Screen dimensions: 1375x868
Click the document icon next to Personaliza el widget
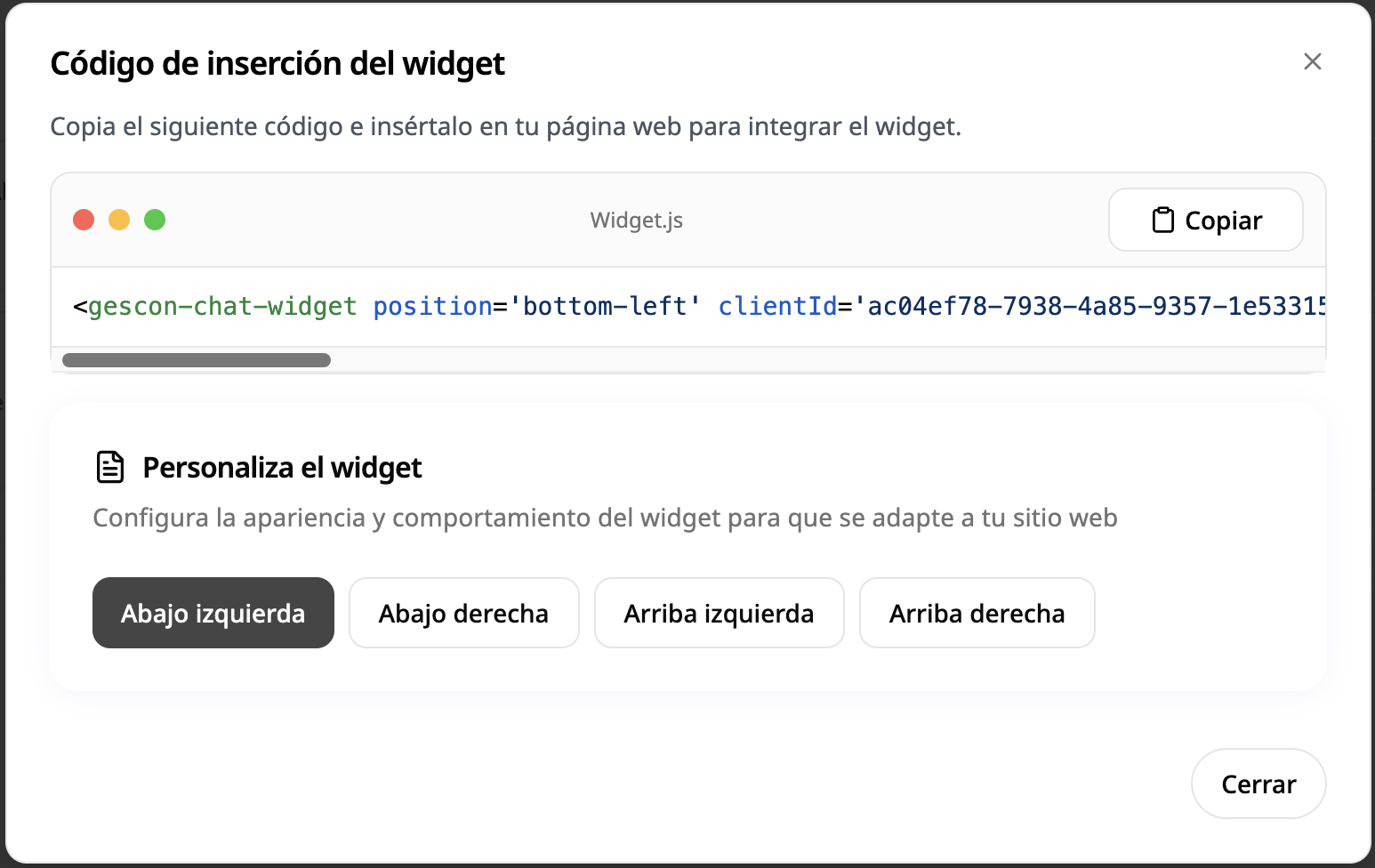pyautogui.click(x=109, y=466)
